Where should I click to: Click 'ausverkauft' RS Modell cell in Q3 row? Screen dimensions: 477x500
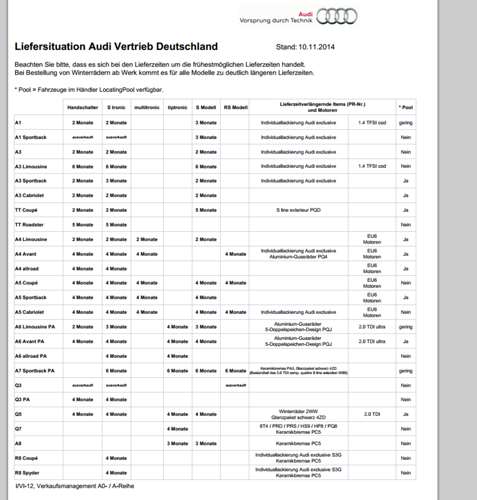tap(236, 385)
